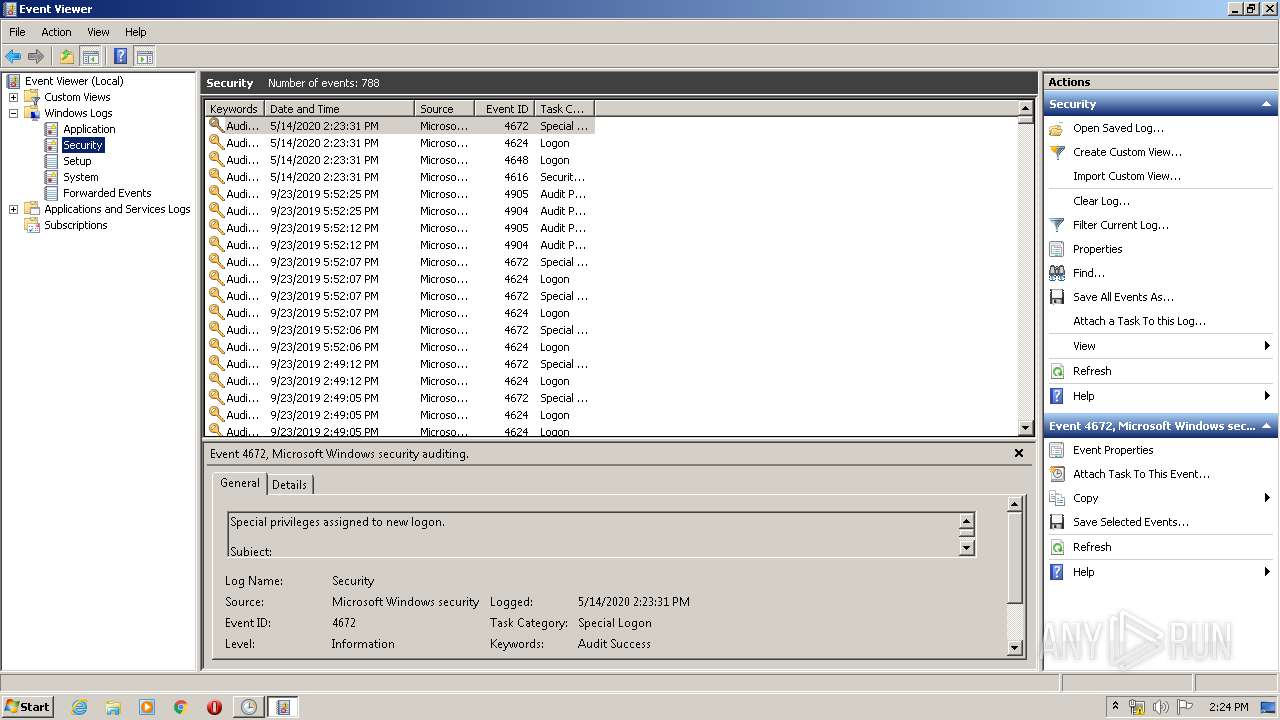Image resolution: width=1280 pixels, height=720 pixels.
Task: Collapse Windows Logs tree node
Action: tap(13, 113)
